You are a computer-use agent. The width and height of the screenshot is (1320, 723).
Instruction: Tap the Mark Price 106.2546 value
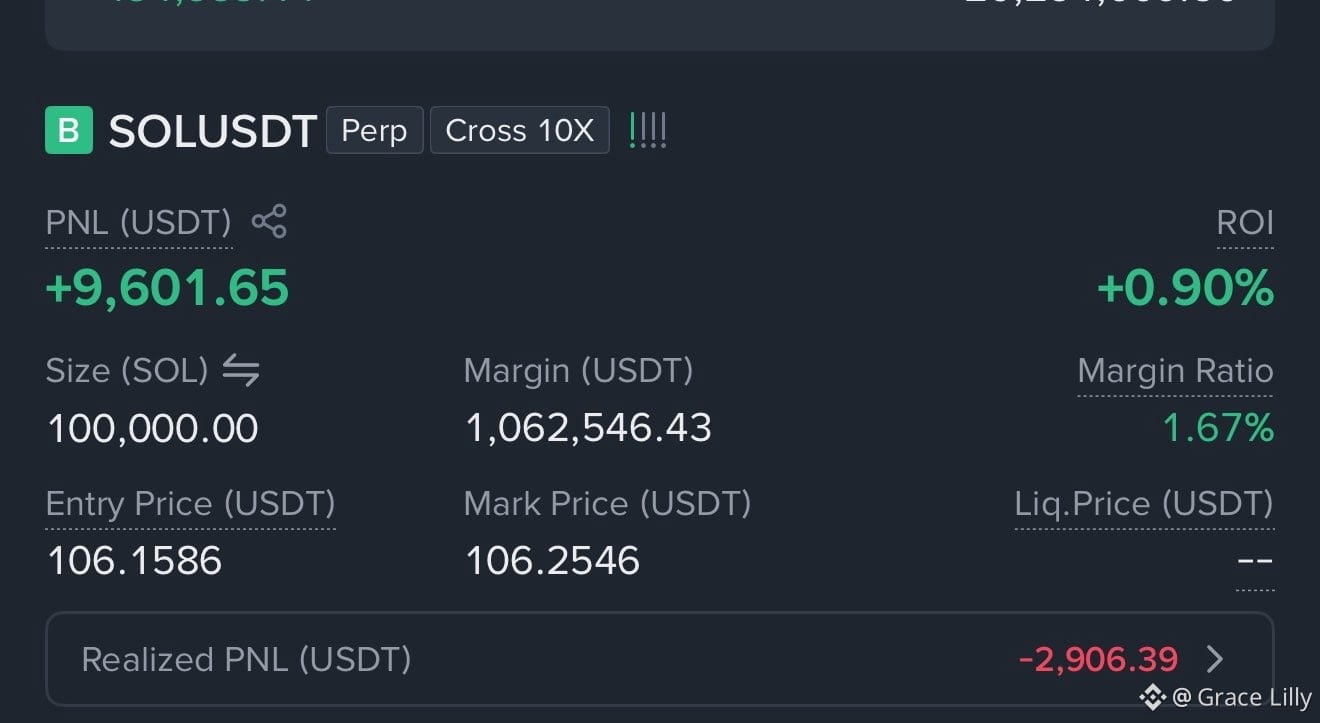(552, 560)
